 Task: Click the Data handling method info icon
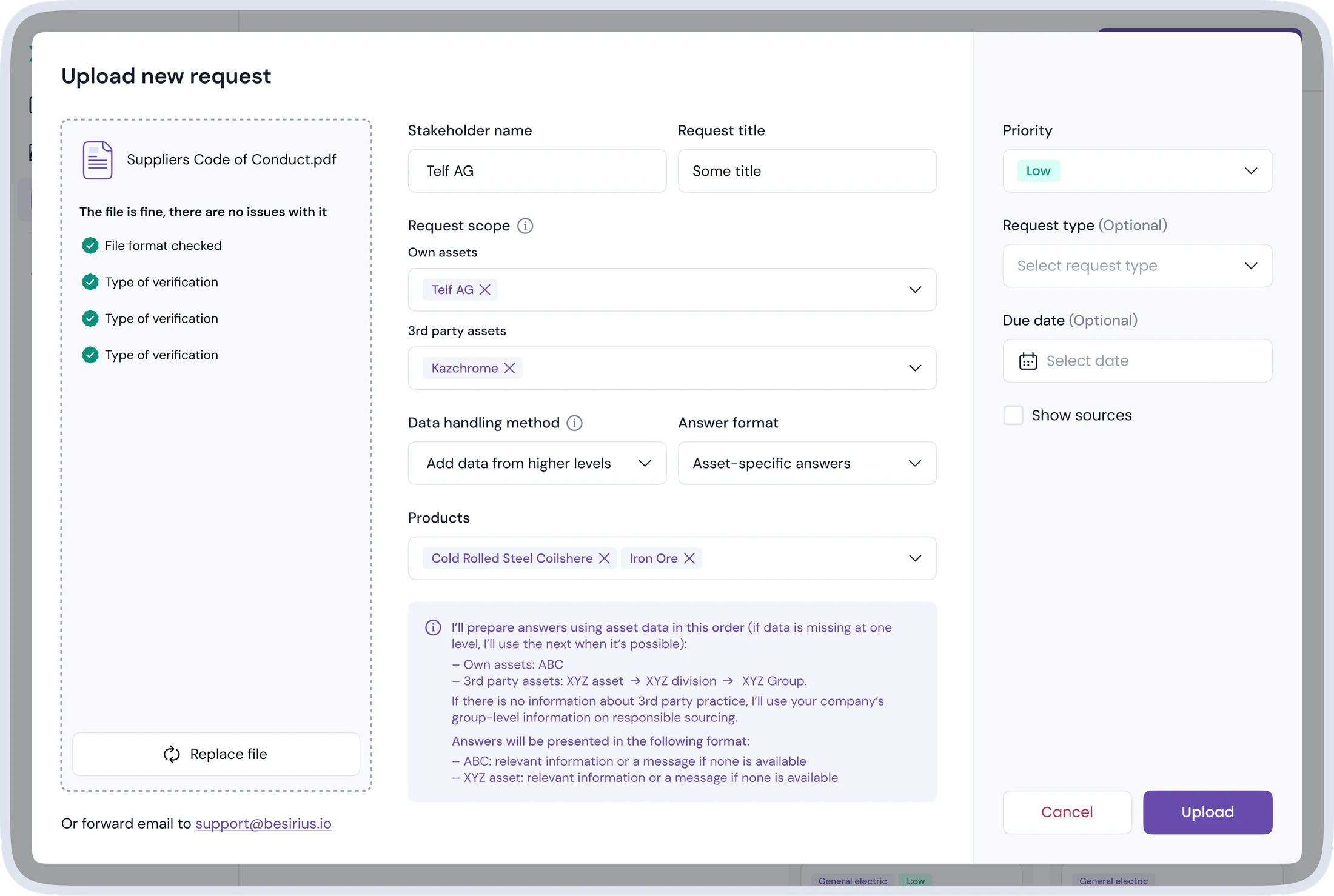click(574, 423)
